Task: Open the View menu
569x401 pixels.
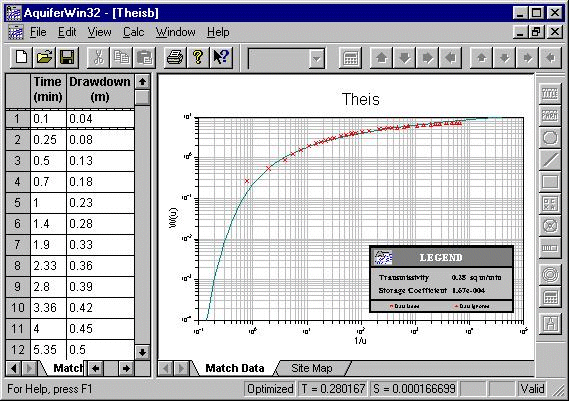Action: click(99, 32)
